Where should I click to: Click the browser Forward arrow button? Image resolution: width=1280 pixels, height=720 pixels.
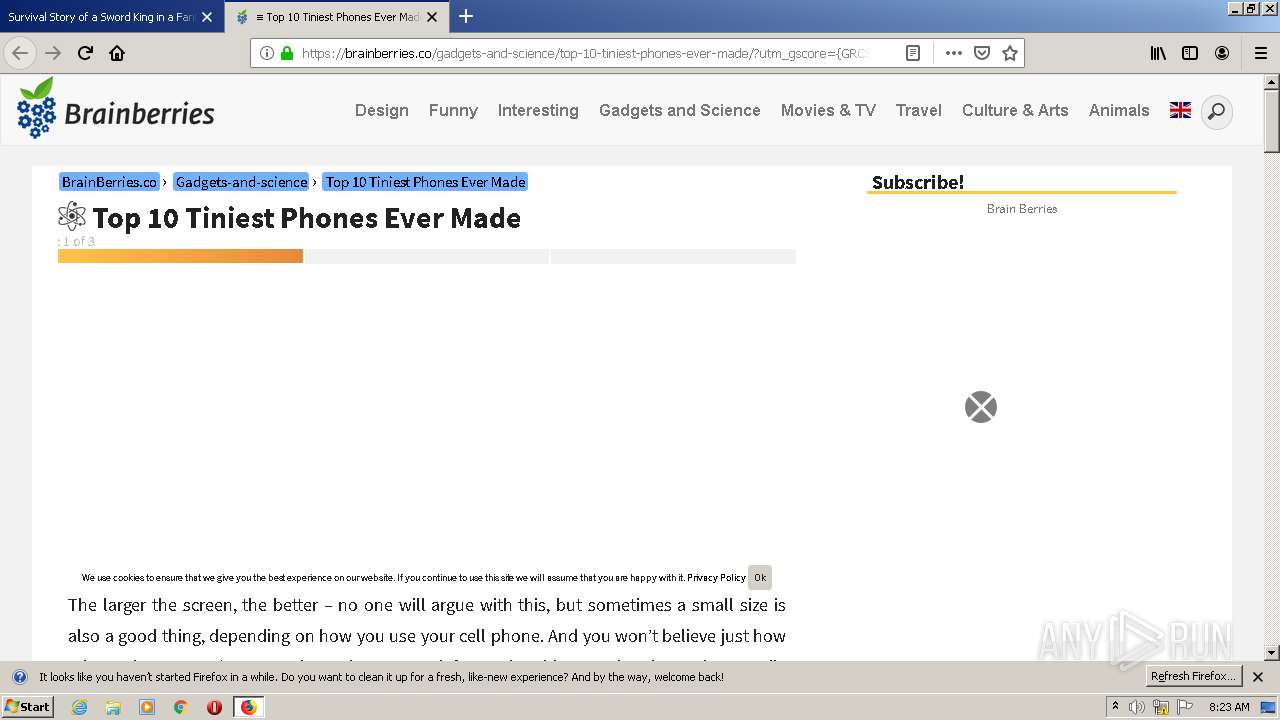point(53,53)
